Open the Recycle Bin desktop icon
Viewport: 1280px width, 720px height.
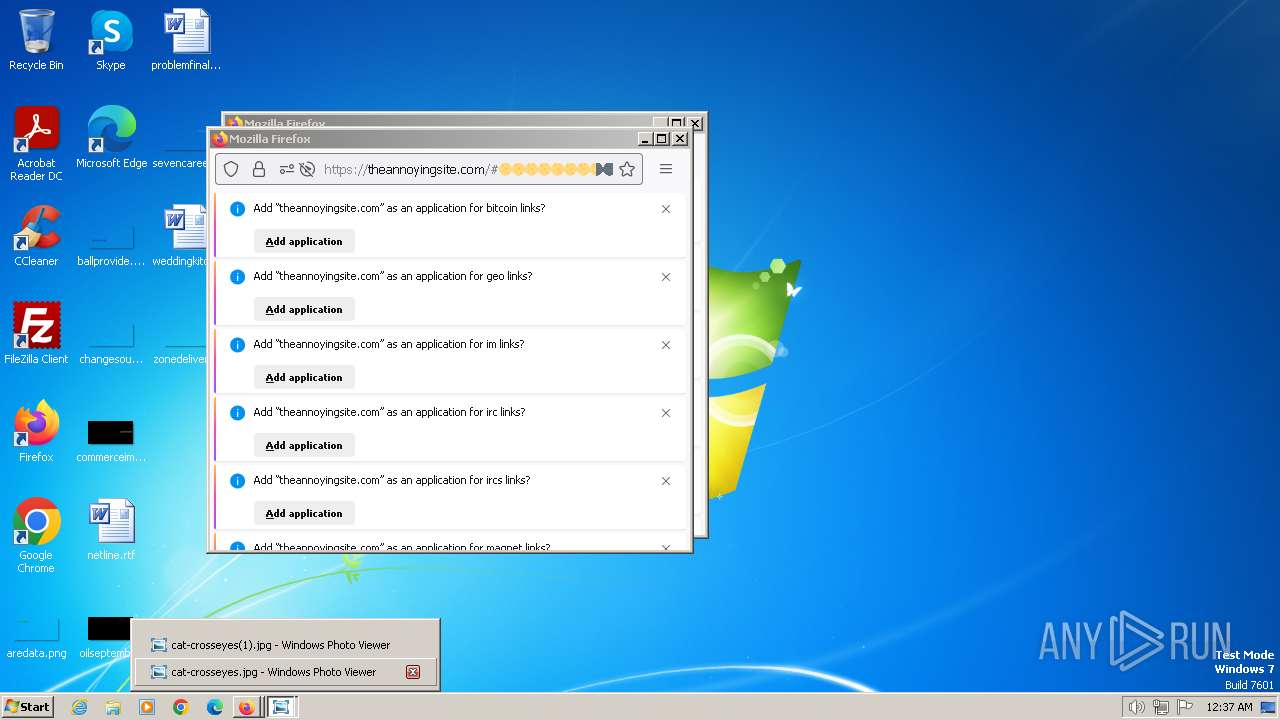[36, 40]
